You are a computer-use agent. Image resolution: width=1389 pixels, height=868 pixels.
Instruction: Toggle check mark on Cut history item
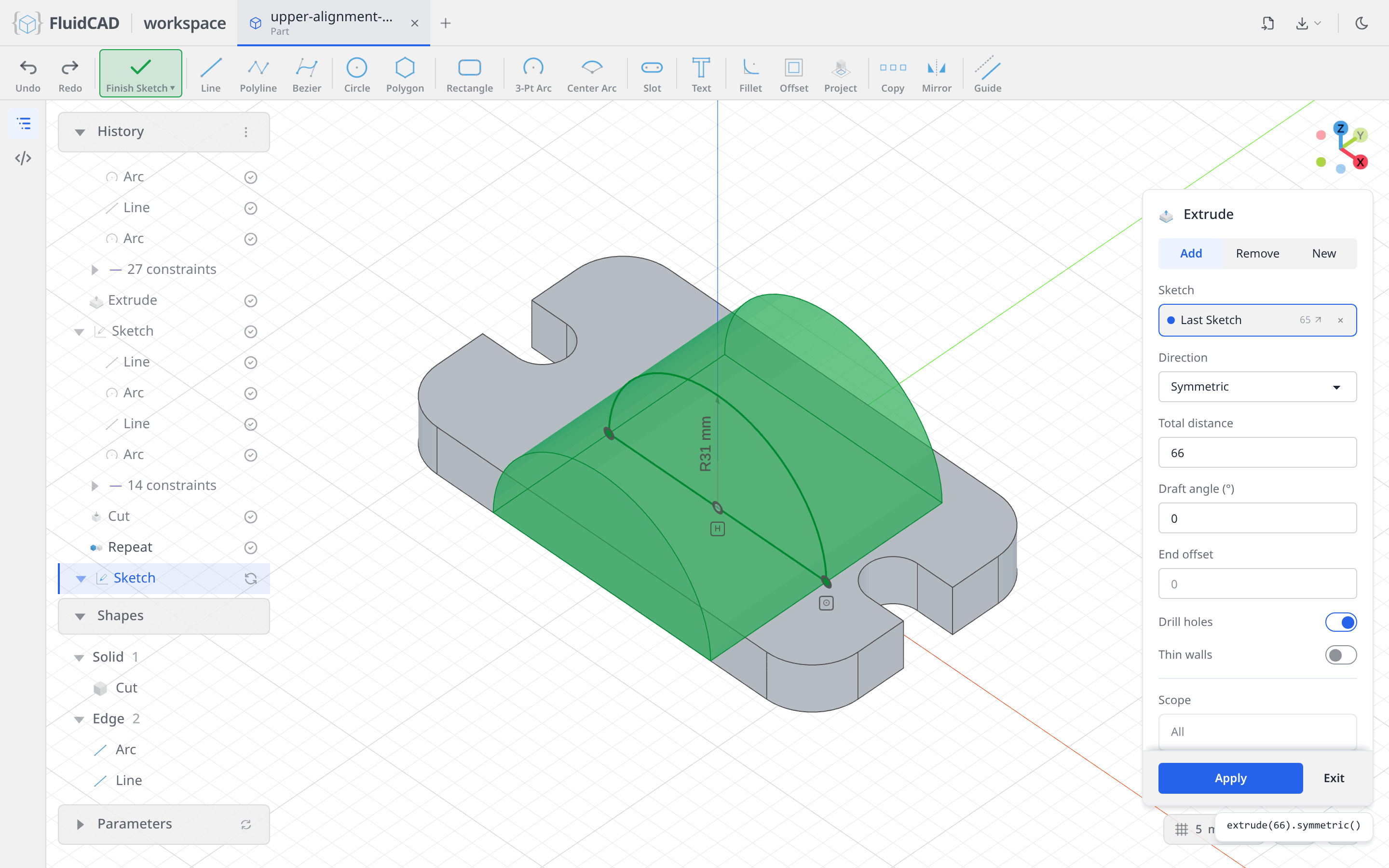250,516
